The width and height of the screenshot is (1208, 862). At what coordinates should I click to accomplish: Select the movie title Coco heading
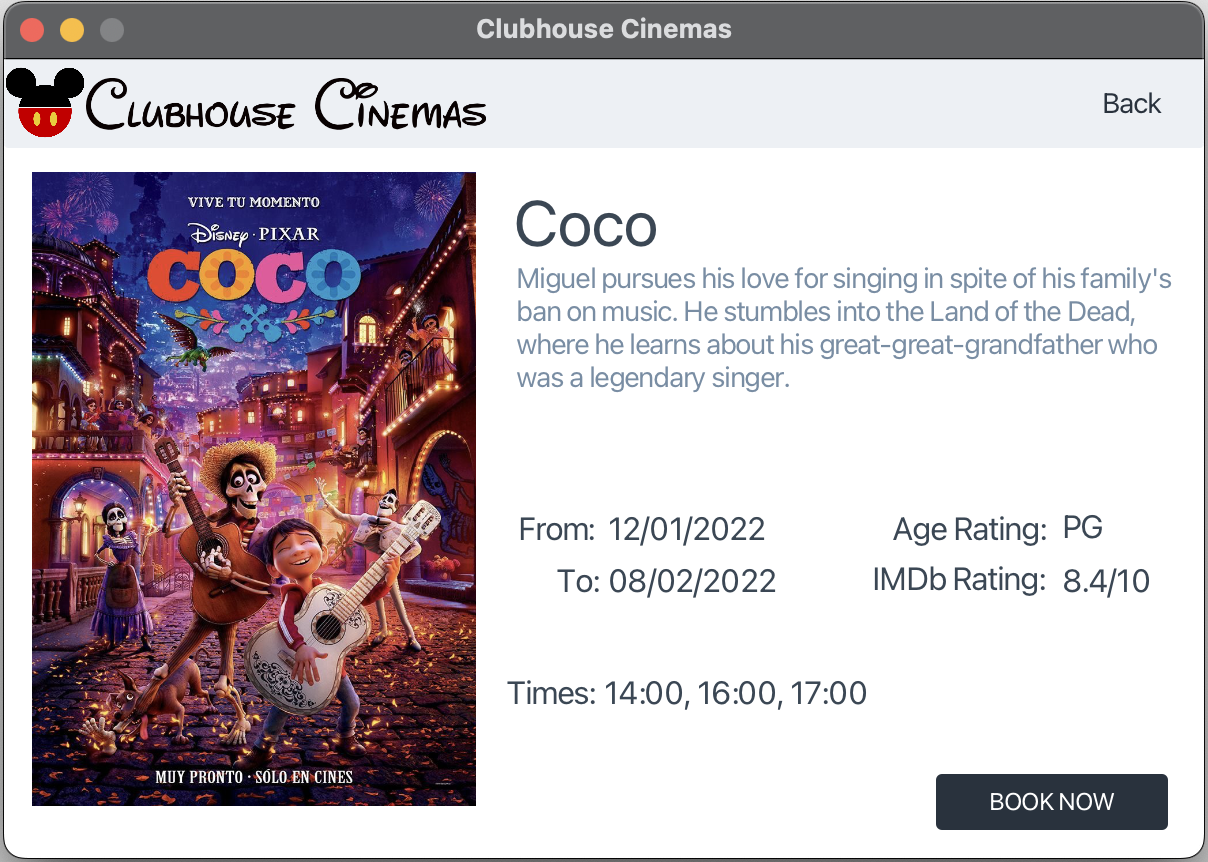click(x=585, y=226)
